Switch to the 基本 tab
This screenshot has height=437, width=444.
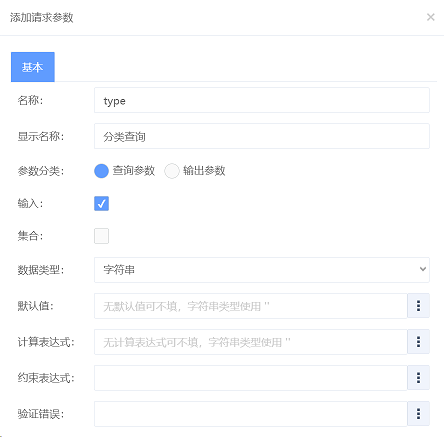(33, 67)
